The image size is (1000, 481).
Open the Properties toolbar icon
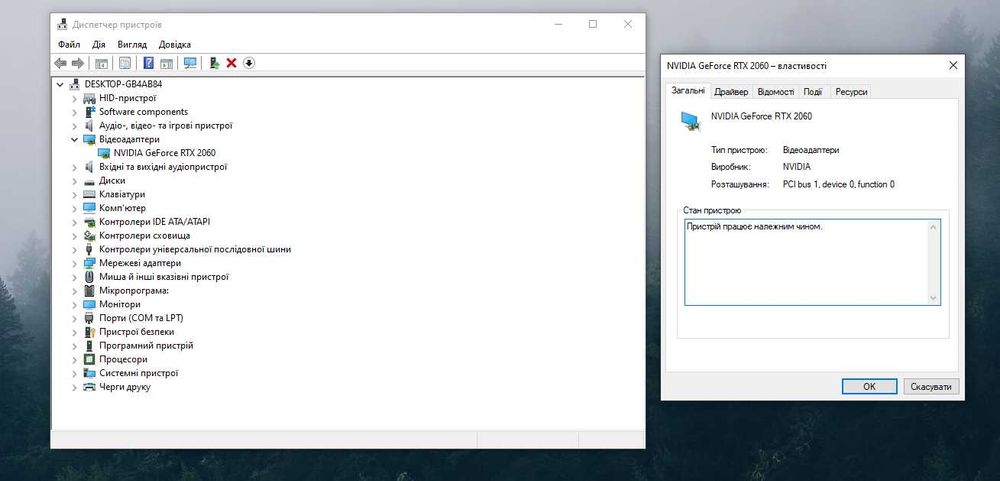click(125, 63)
